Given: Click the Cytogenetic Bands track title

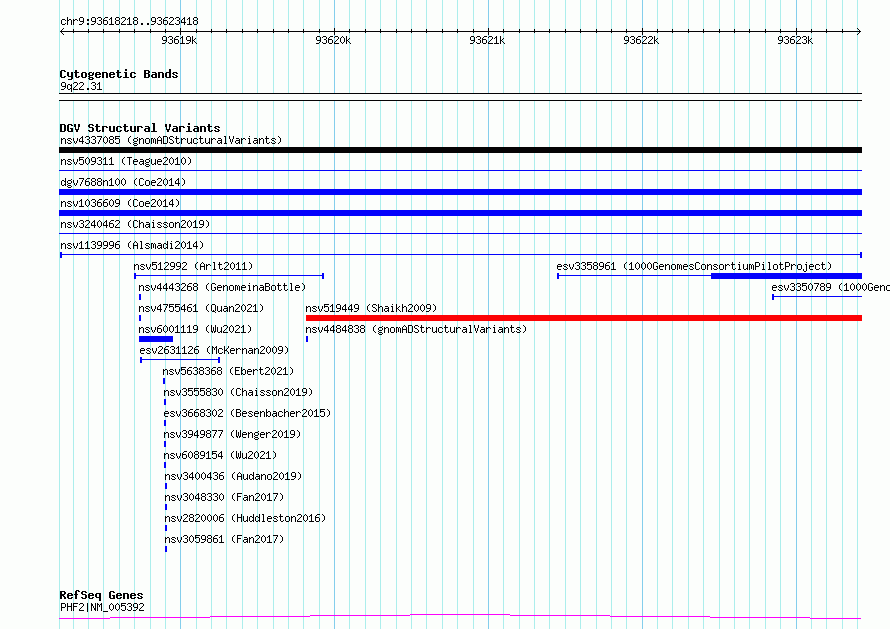Looking at the screenshot, I should tap(119, 74).
